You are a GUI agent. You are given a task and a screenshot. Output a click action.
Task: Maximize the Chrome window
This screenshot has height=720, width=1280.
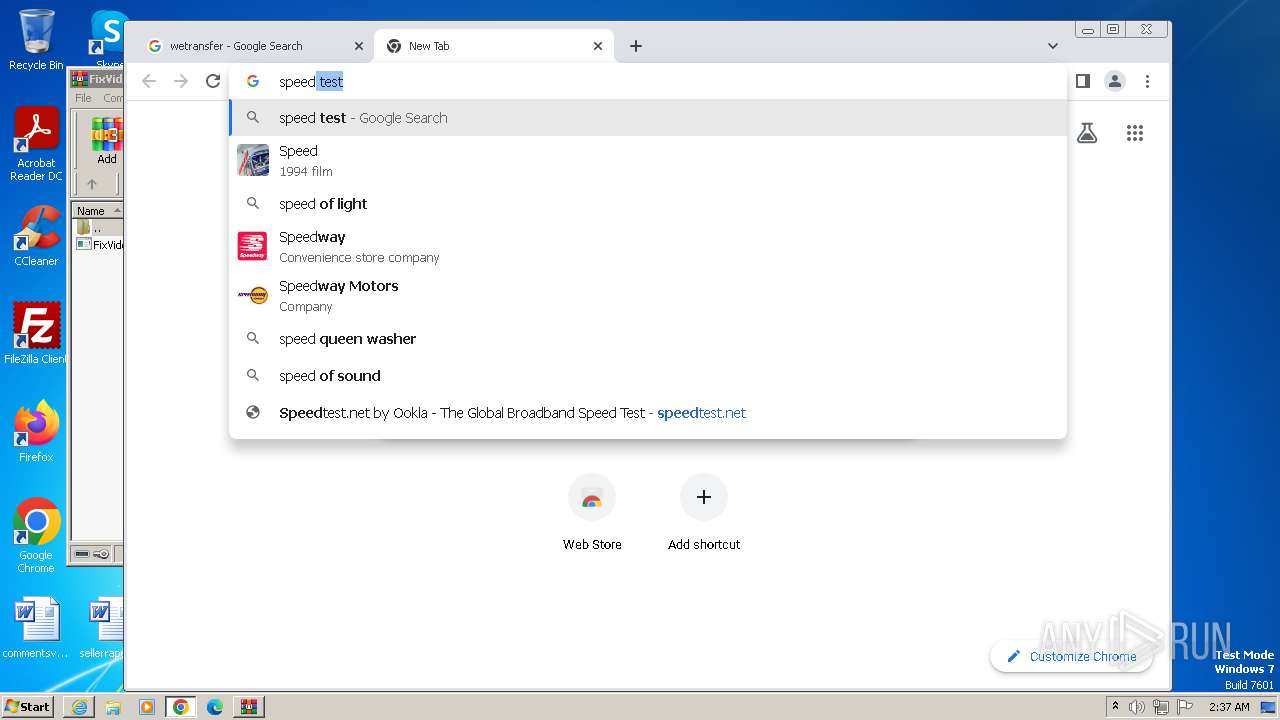pos(1113,29)
